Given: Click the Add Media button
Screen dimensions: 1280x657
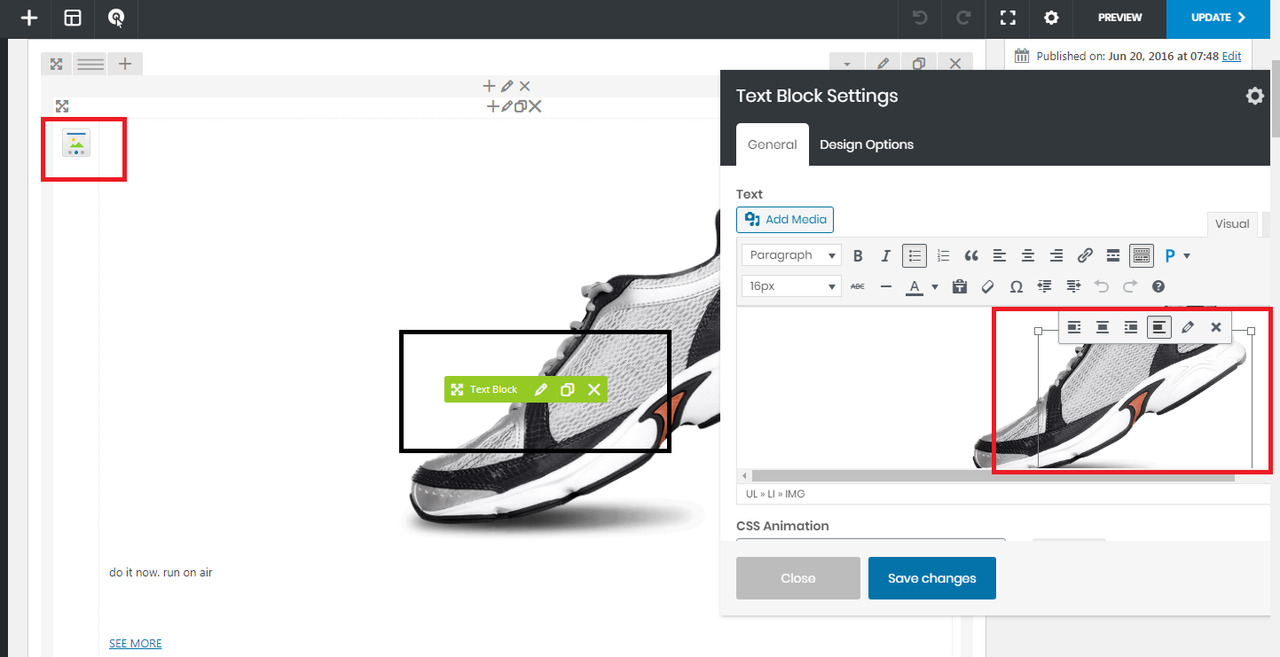Looking at the screenshot, I should [x=785, y=220].
